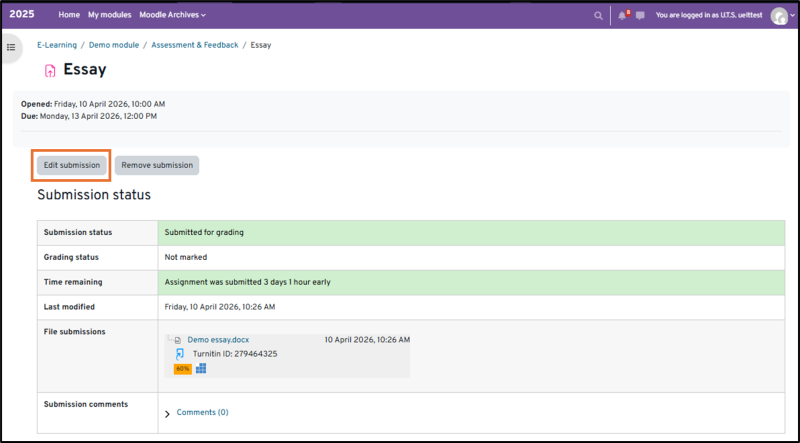The width and height of the screenshot is (800, 443).
Task: Click the 'Grading status' row label
Action: point(71,257)
